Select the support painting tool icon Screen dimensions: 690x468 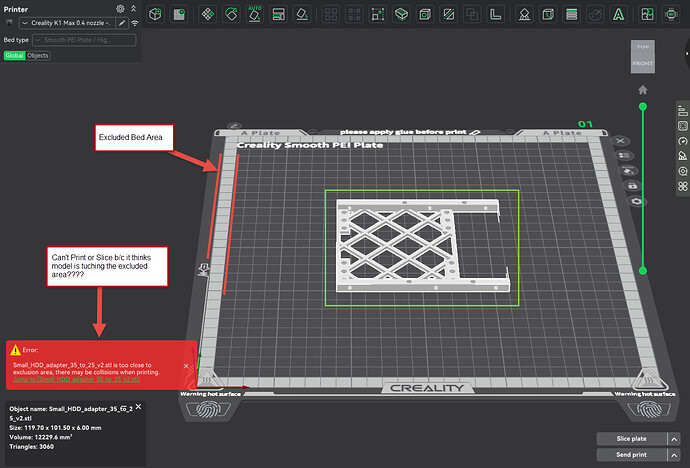tap(524, 14)
